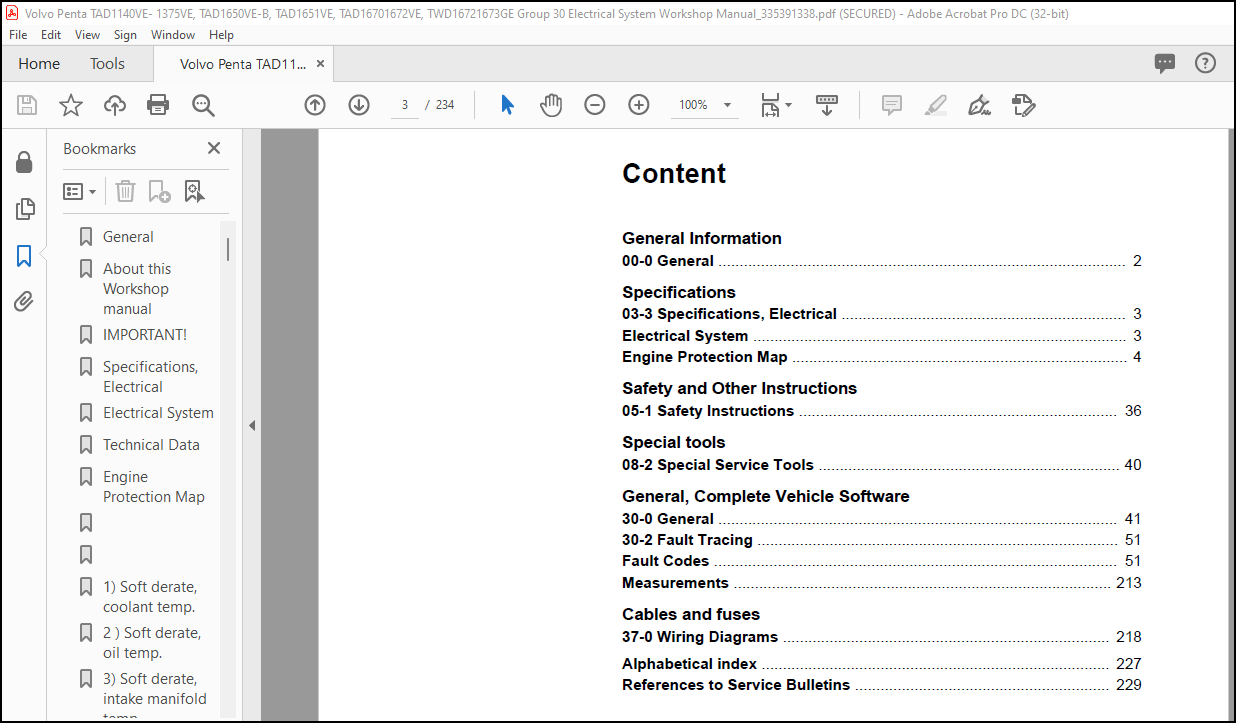
Task: Close the Volvo Penta document tab
Action: click(x=320, y=63)
